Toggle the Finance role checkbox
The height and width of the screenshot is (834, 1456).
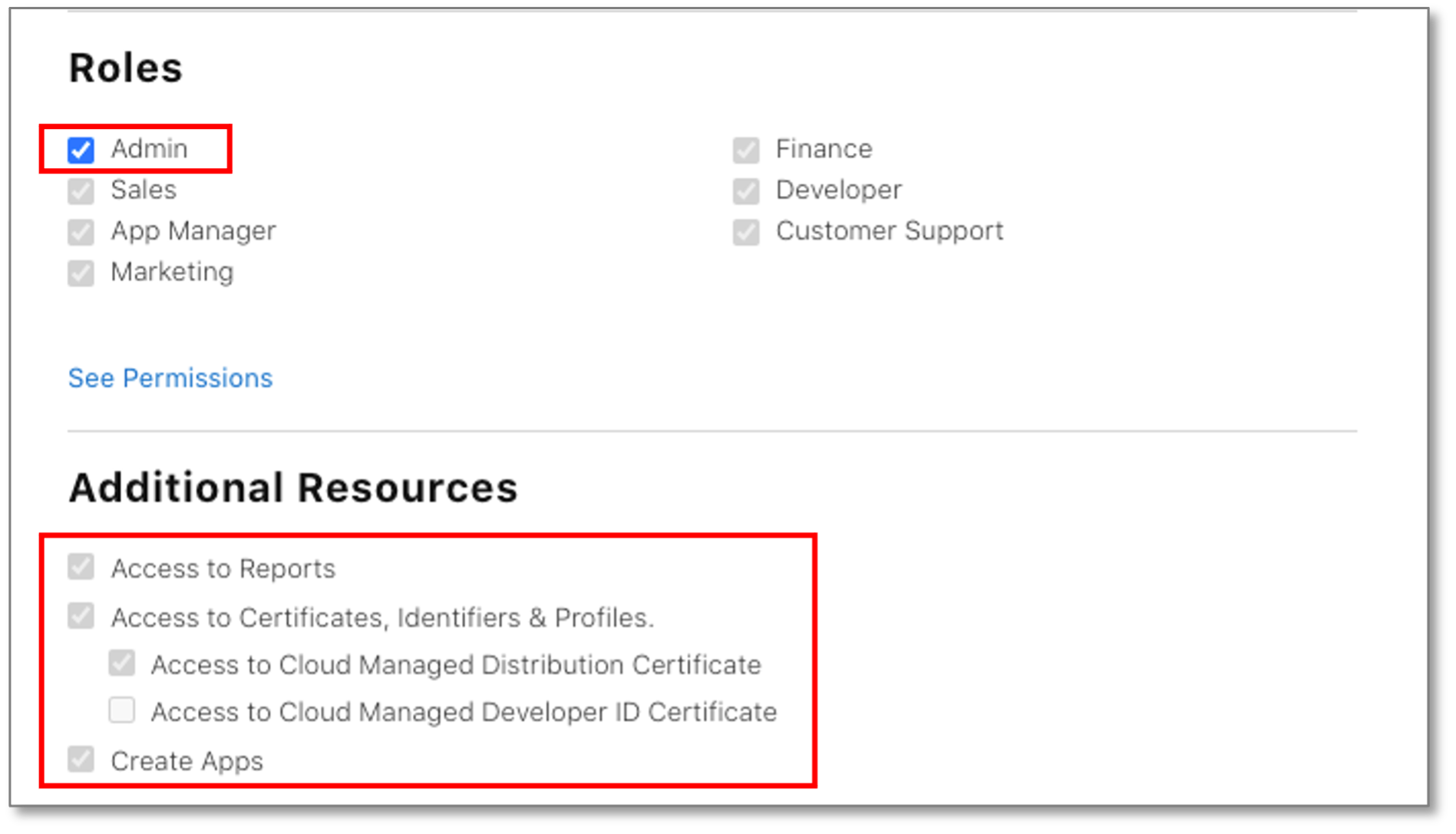tap(746, 150)
